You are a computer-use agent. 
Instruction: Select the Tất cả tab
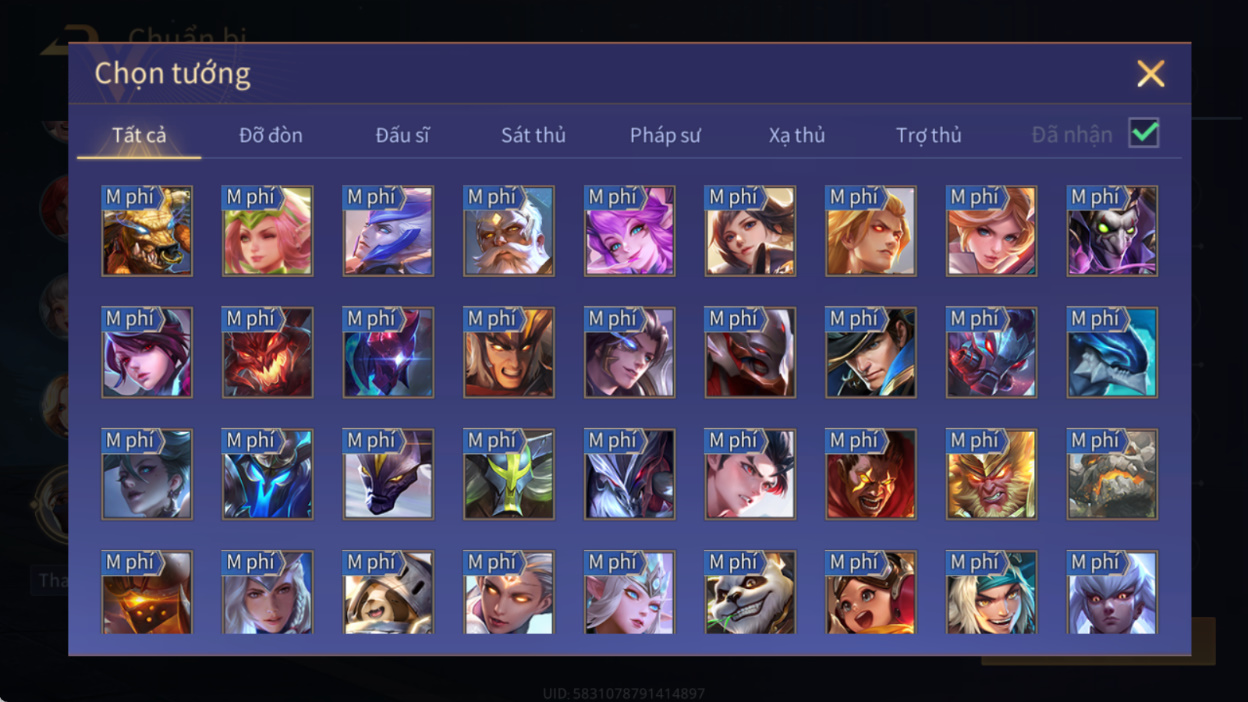pos(139,135)
